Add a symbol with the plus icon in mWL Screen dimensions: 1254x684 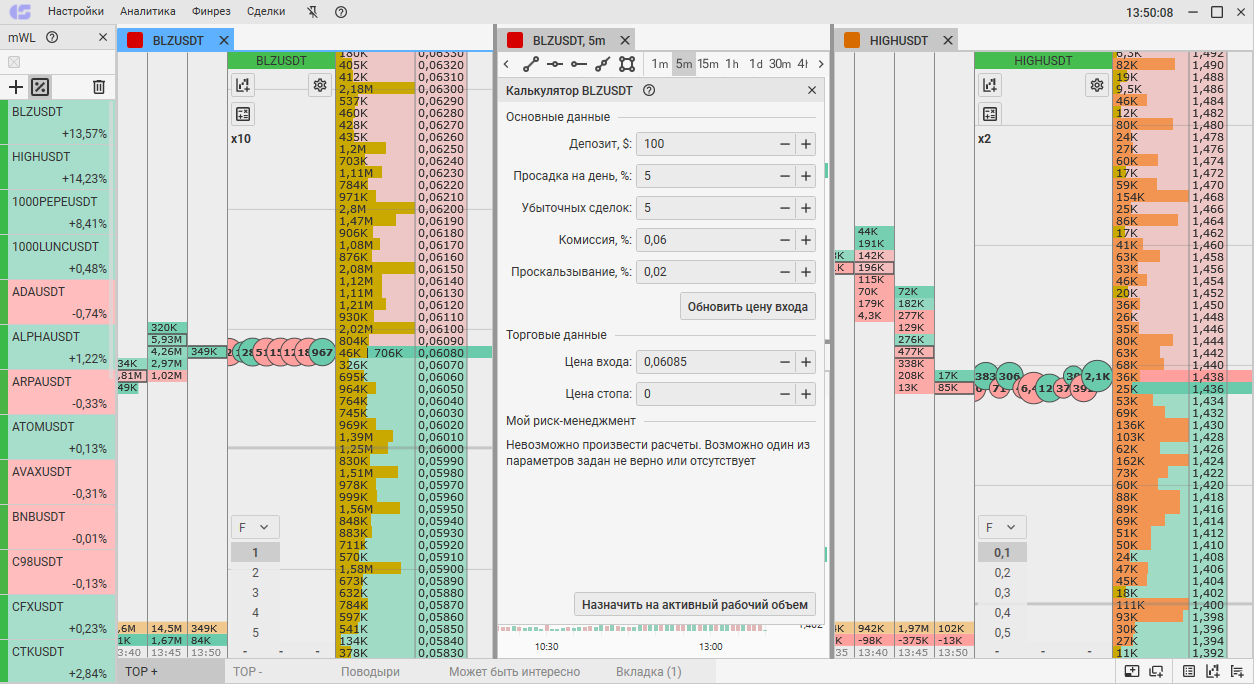pos(15,87)
